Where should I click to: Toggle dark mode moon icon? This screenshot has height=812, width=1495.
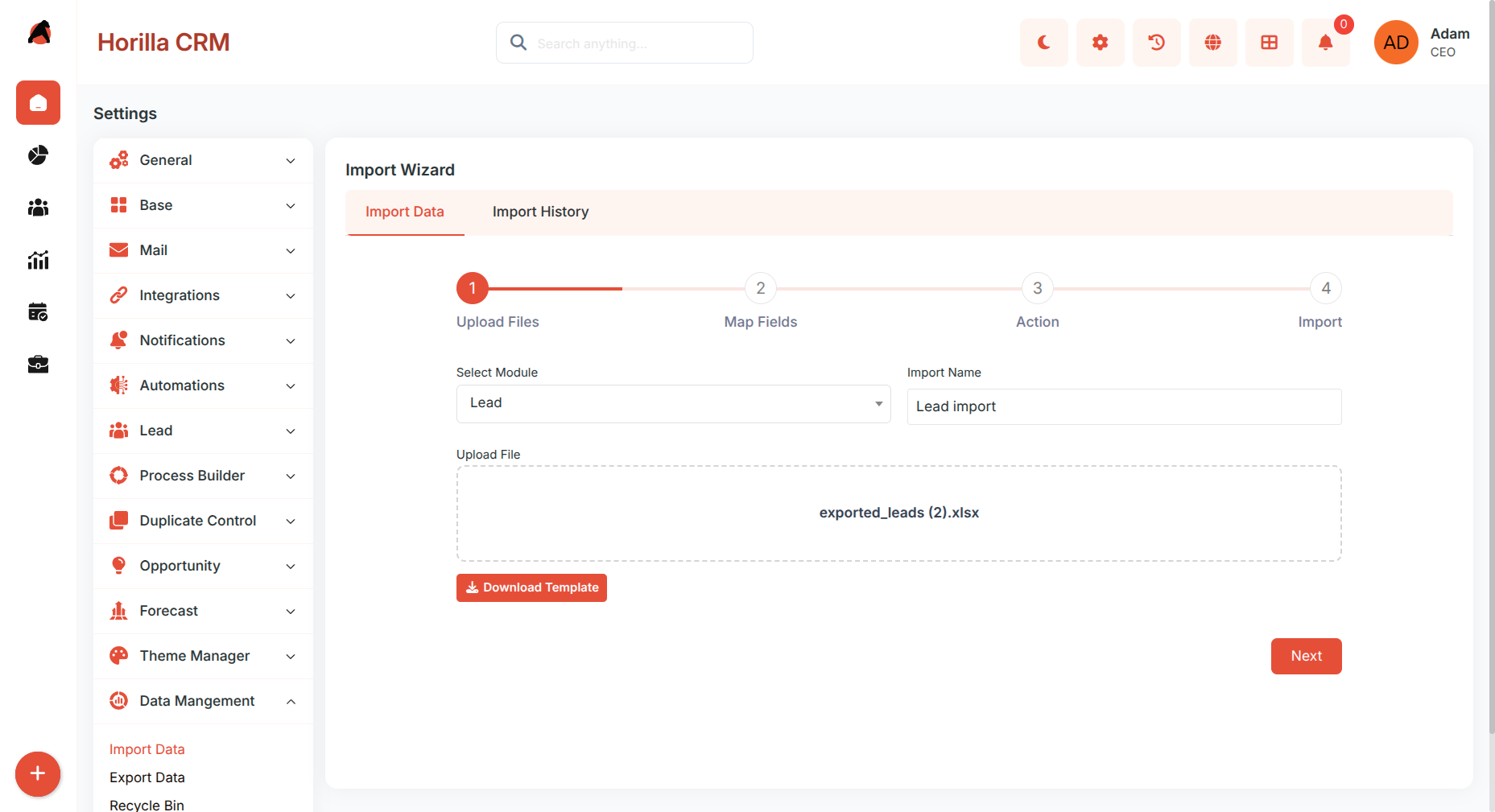(x=1043, y=43)
